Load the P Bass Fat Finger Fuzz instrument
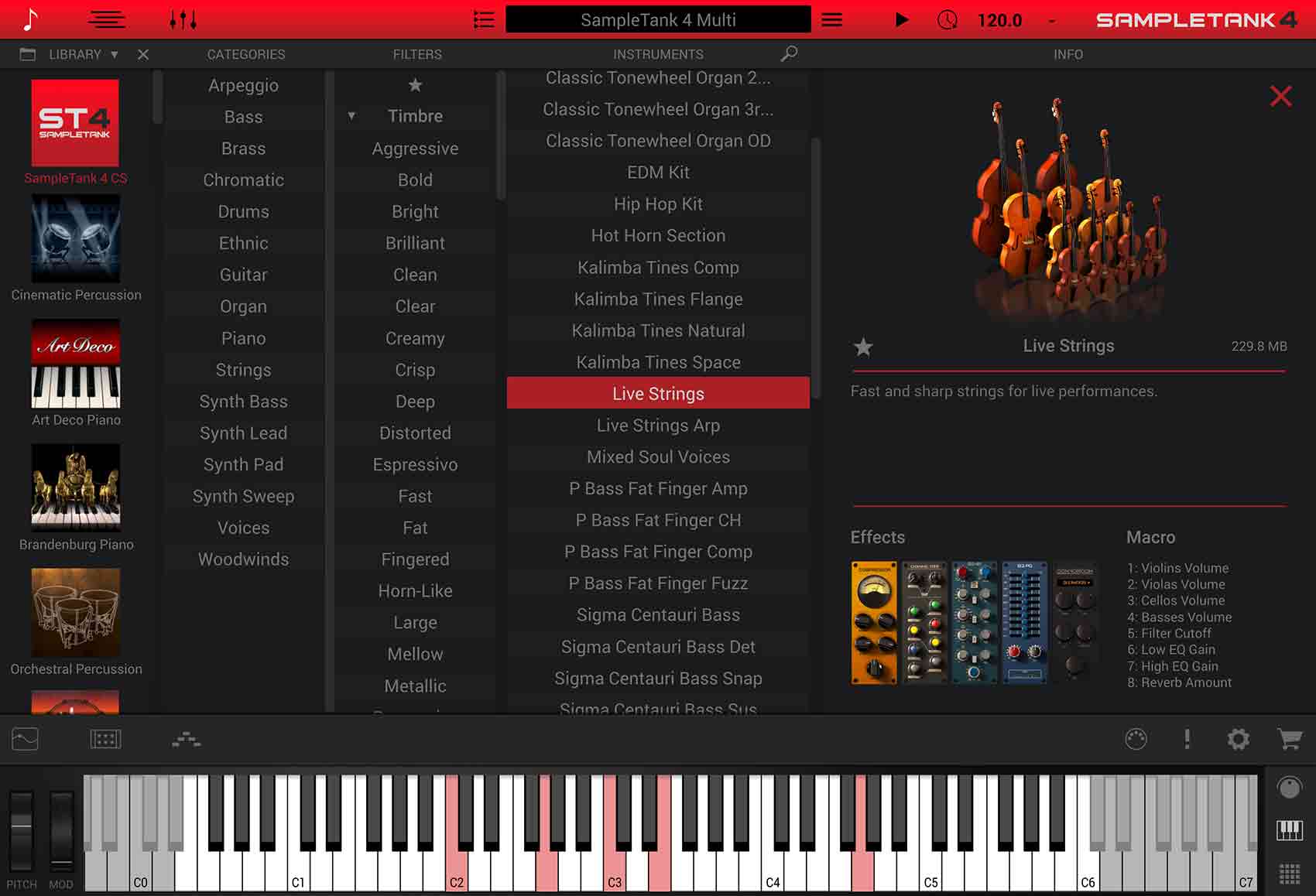The width and height of the screenshot is (1316, 896). 658,583
